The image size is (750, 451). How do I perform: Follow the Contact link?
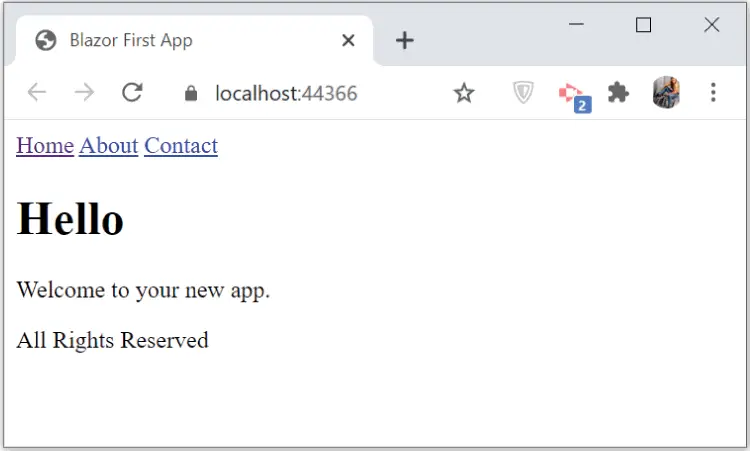click(181, 146)
